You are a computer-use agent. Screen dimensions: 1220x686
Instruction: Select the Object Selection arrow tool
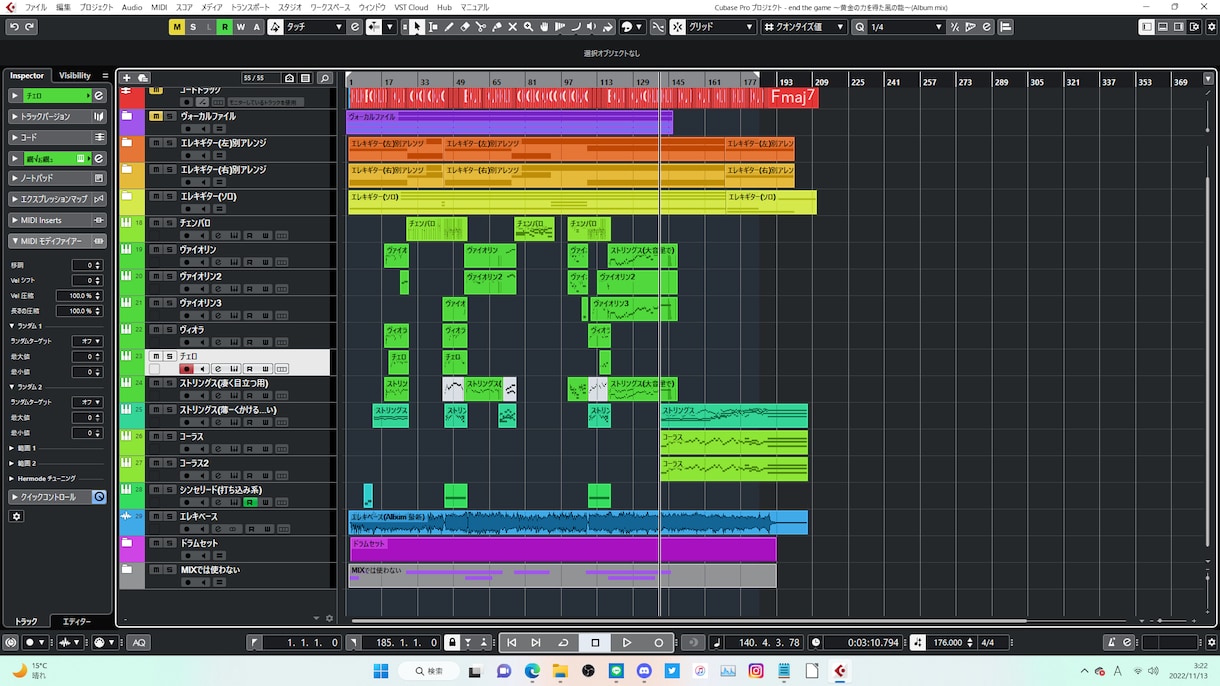417,27
